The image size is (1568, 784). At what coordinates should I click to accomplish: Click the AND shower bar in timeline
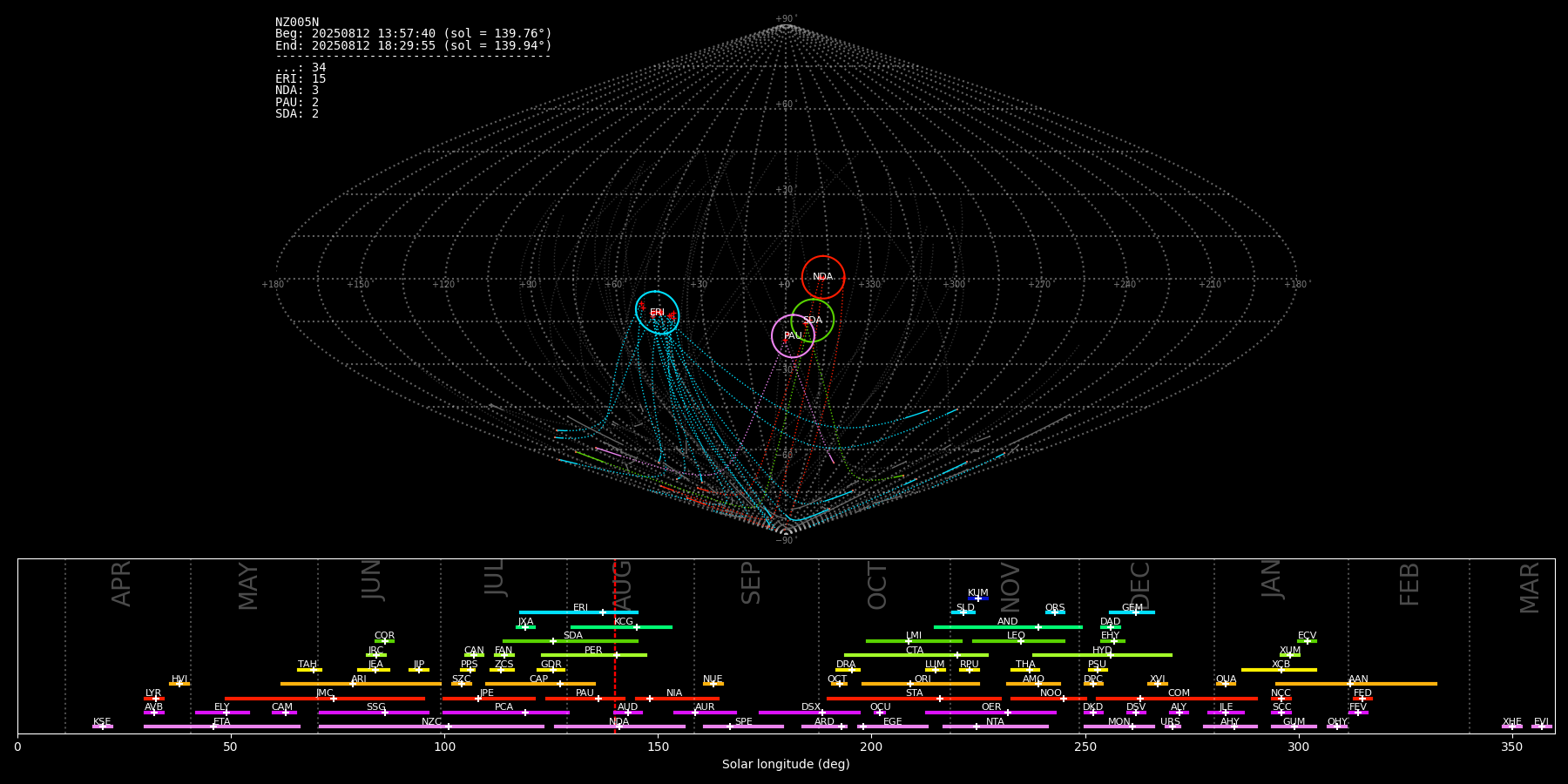pyautogui.click(x=1008, y=626)
